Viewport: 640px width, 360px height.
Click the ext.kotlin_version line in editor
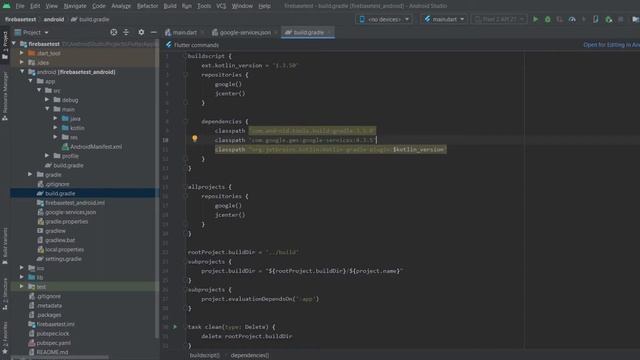coord(249,65)
